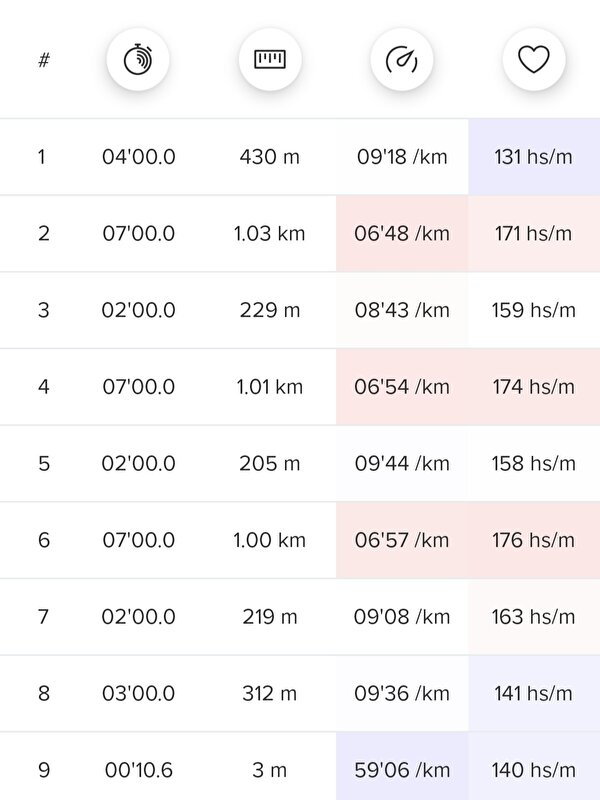Select lap 2 pace 06'48 /km cell
This screenshot has width=600, height=800.
click(402, 234)
